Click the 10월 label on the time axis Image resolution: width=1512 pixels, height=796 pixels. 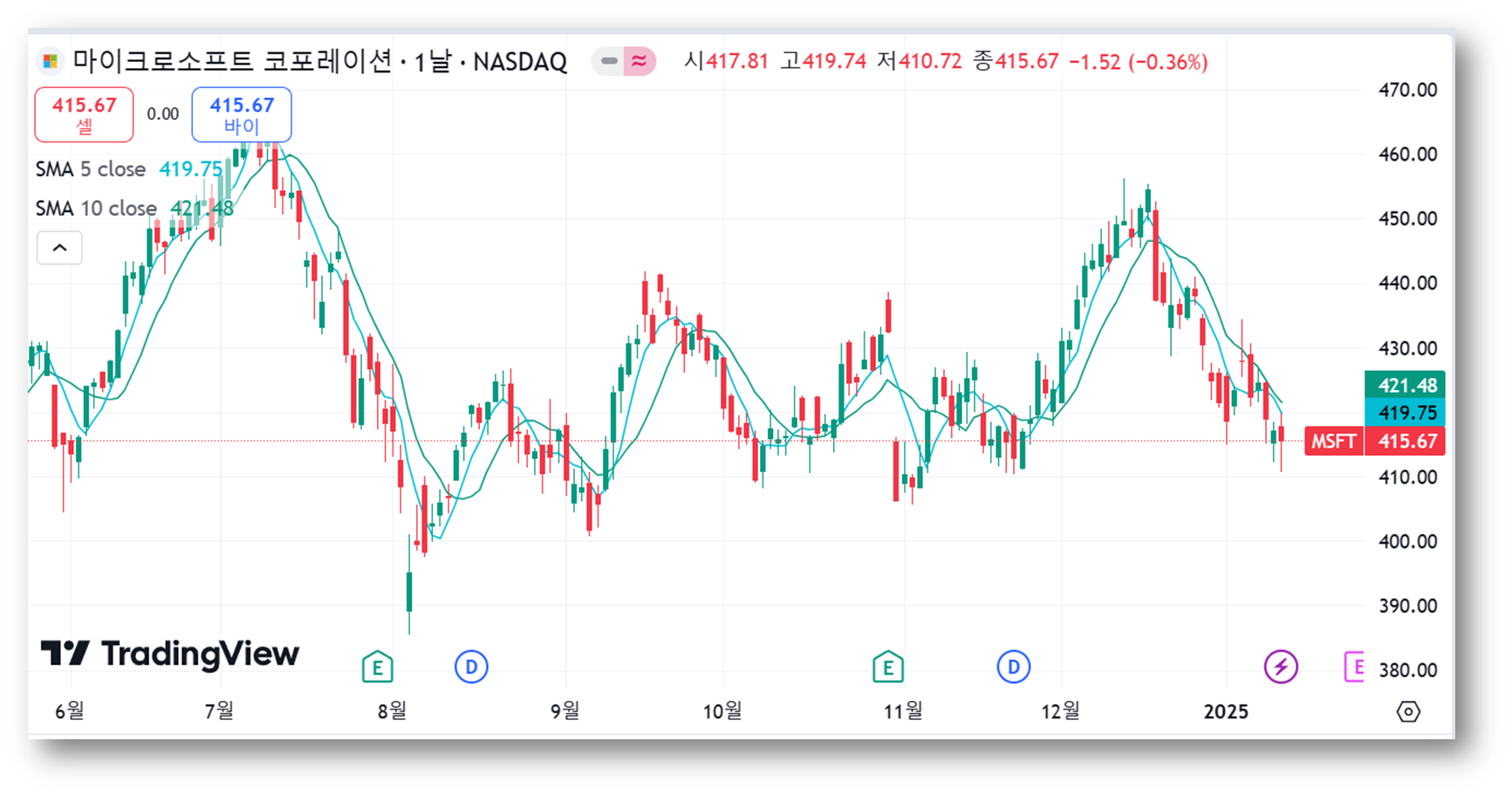point(722,711)
